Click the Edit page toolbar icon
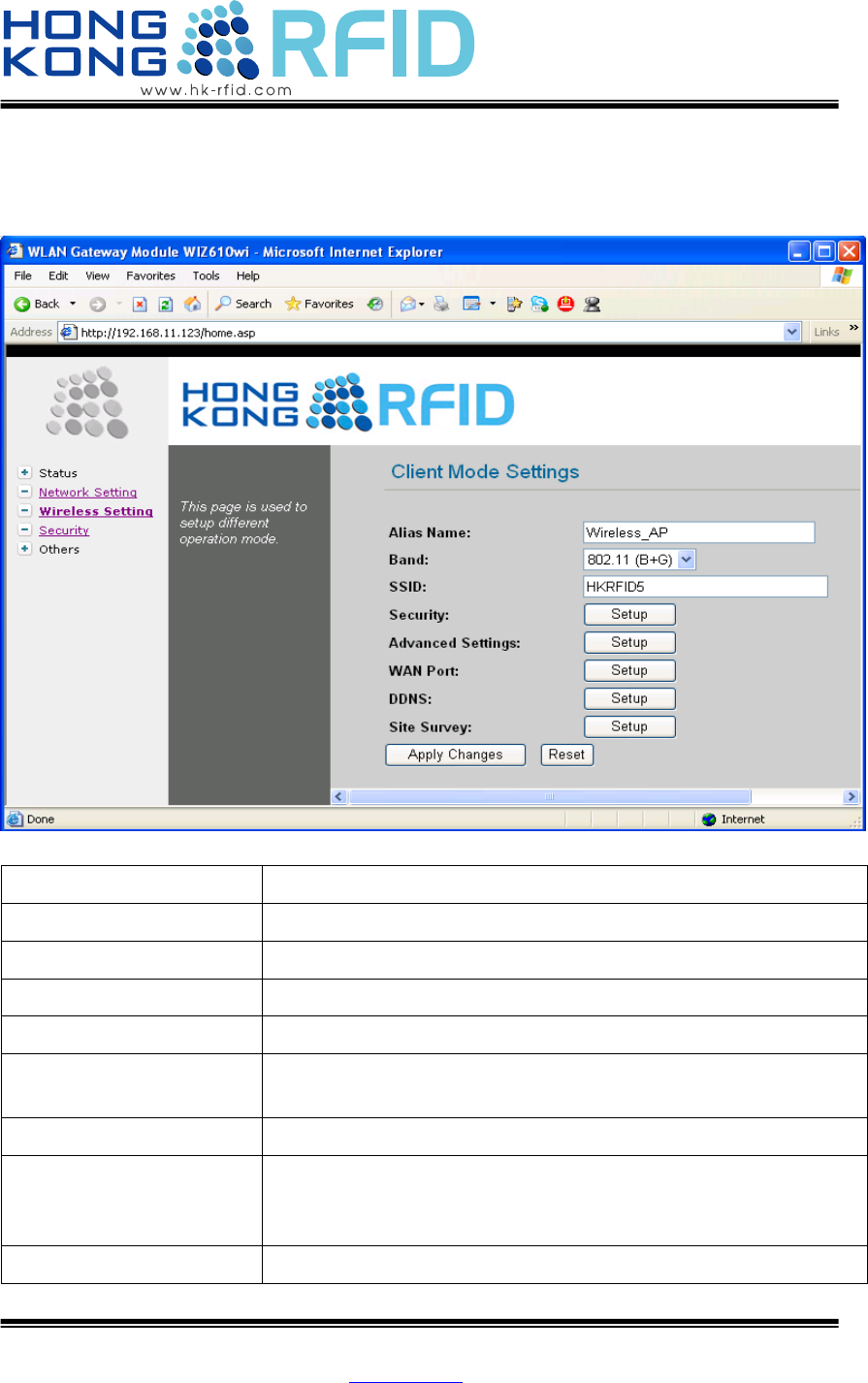 (x=472, y=305)
